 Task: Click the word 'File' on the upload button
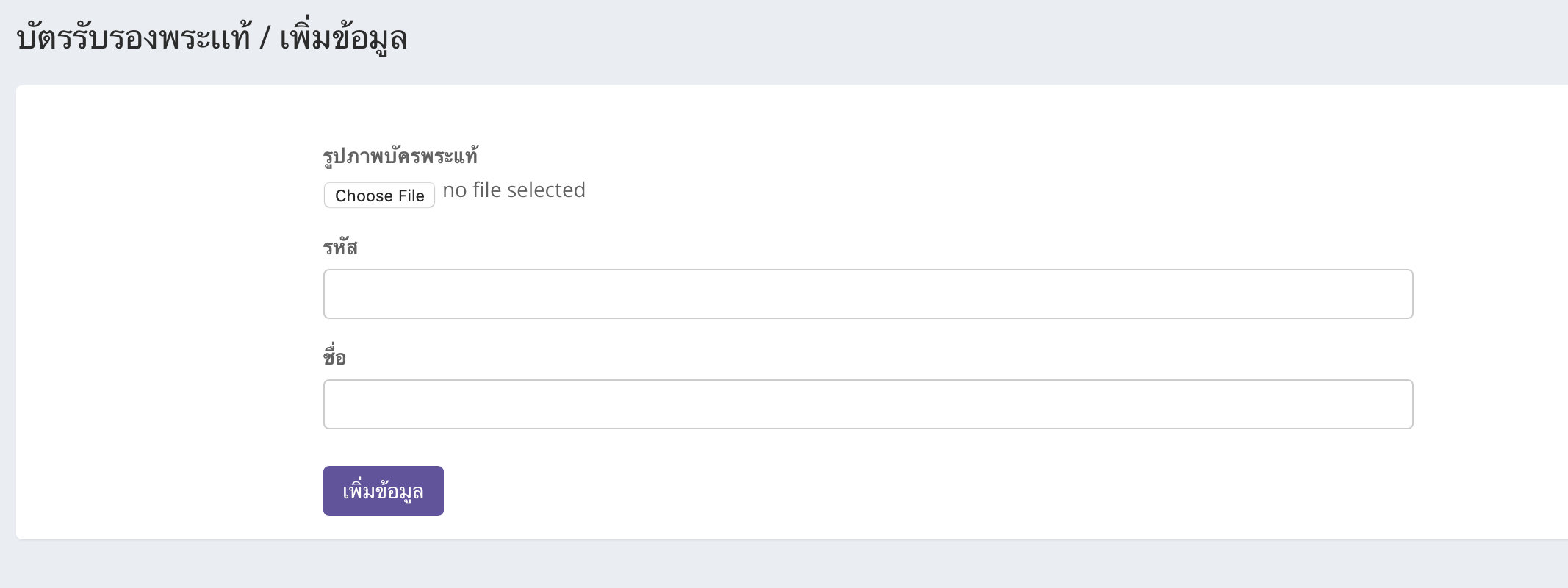point(411,196)
